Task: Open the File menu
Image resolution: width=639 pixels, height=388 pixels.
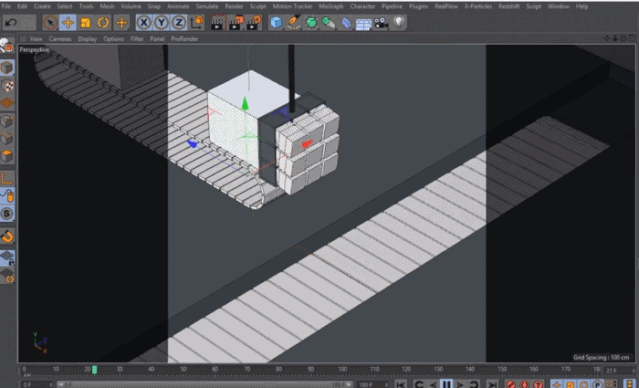Action: pyautogui.click(x=6, y=6)
